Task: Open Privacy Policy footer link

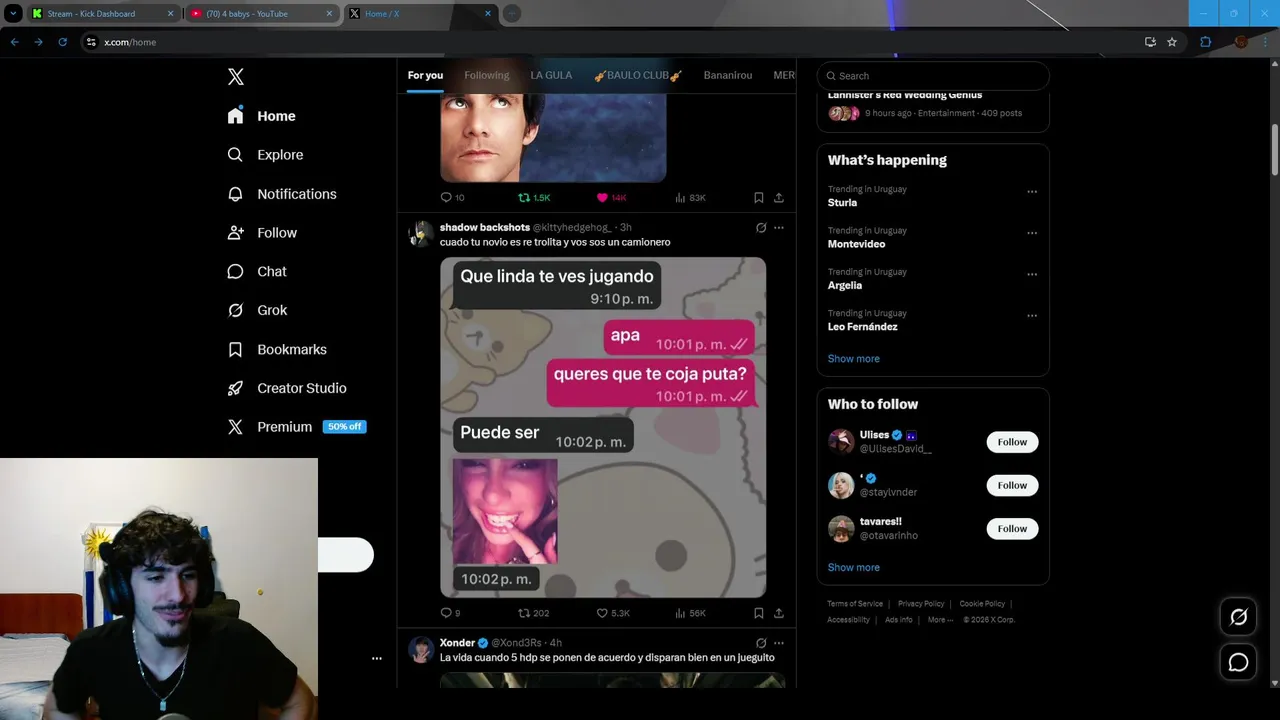Action: pos(921,604)
